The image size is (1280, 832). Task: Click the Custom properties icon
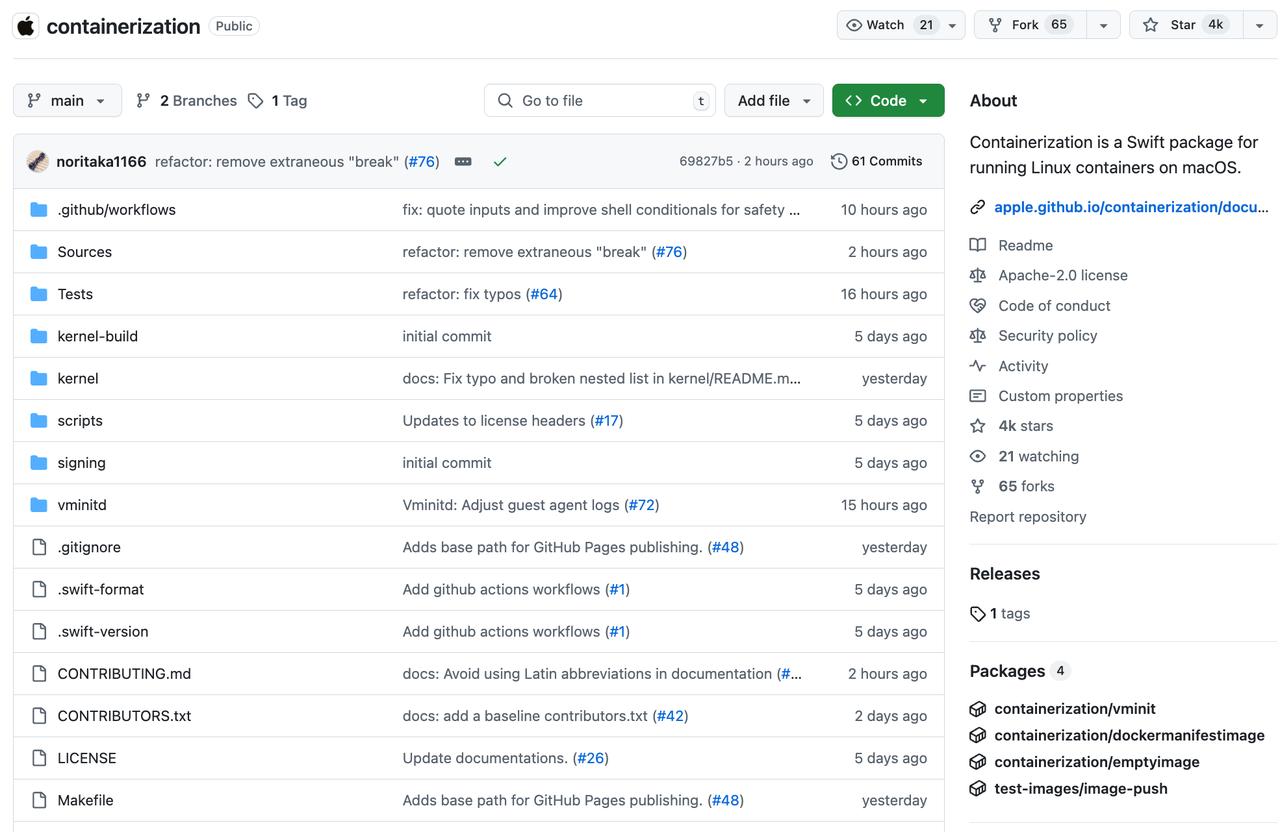coord(978,396)
